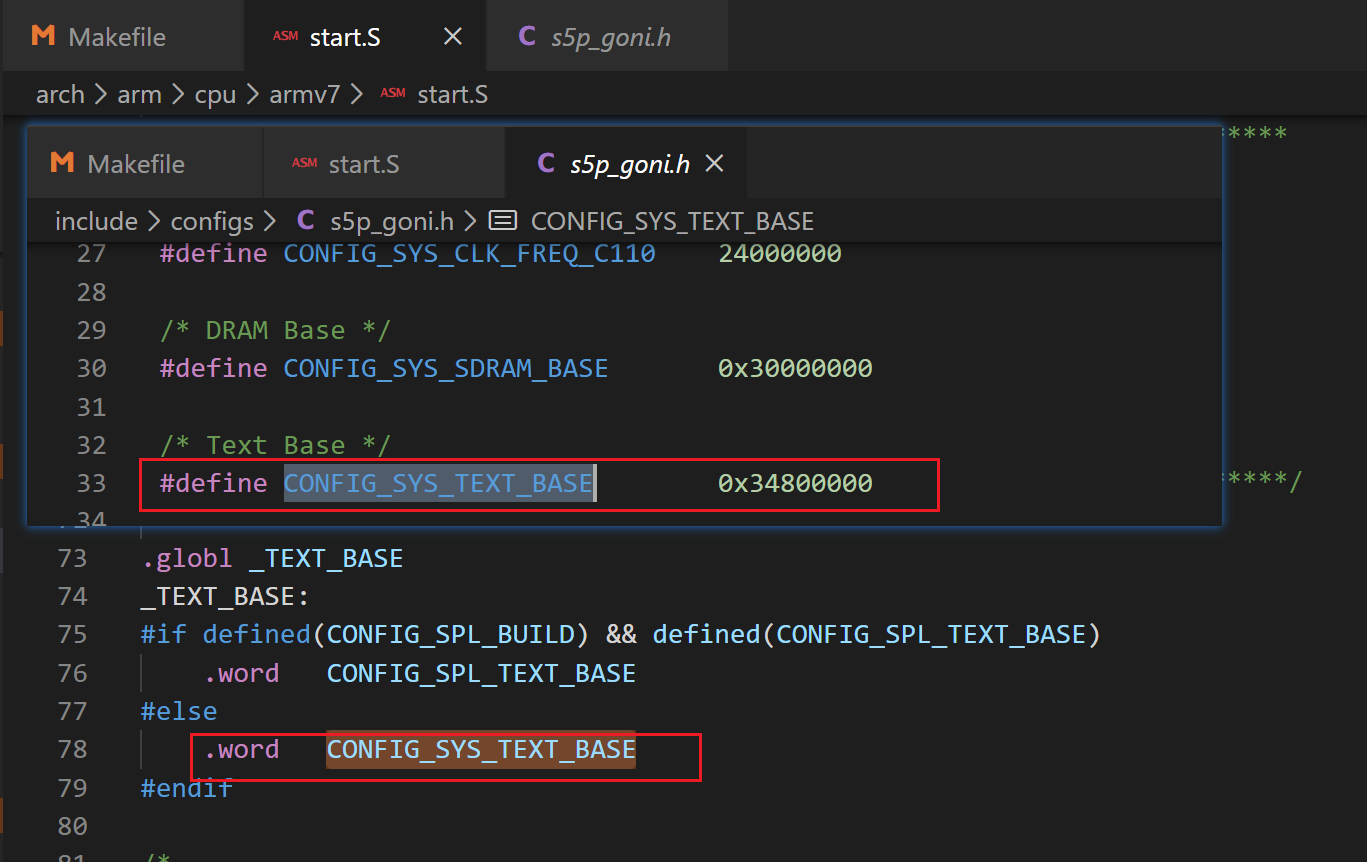Close the s5p_goni.h tab in the inner window
The height and width of the screenshot is (862, 1367).
(x=714, y=163)
